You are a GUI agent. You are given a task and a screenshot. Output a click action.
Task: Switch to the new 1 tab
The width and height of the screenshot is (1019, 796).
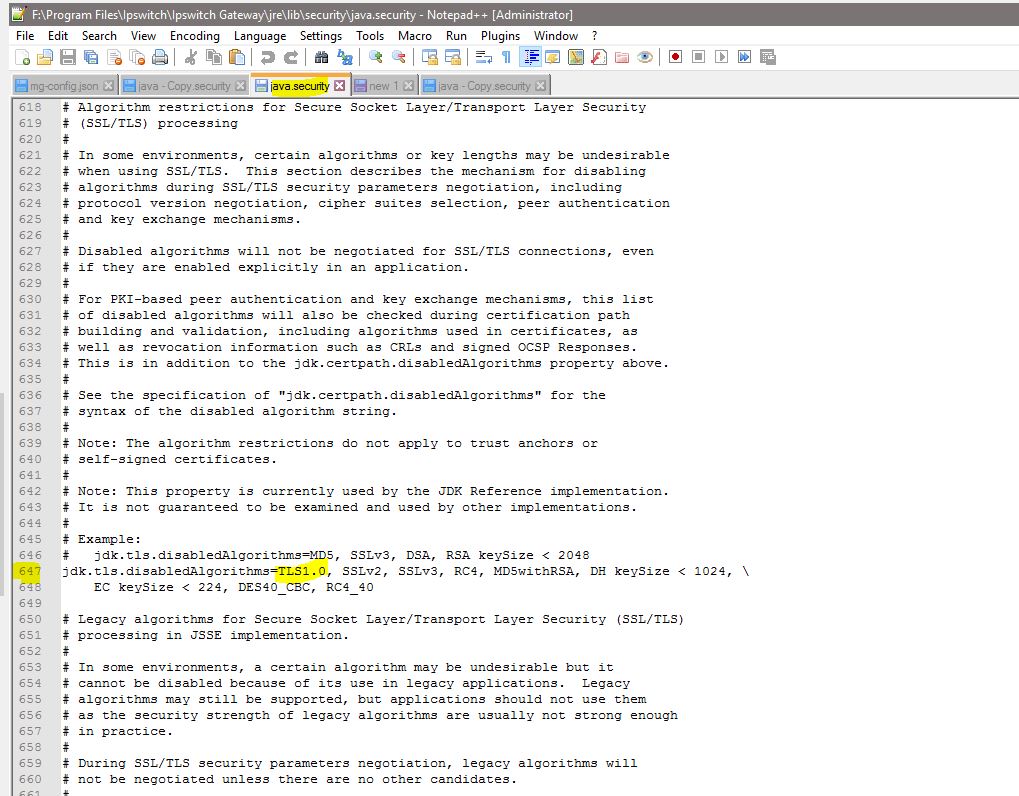click(384, 86)
